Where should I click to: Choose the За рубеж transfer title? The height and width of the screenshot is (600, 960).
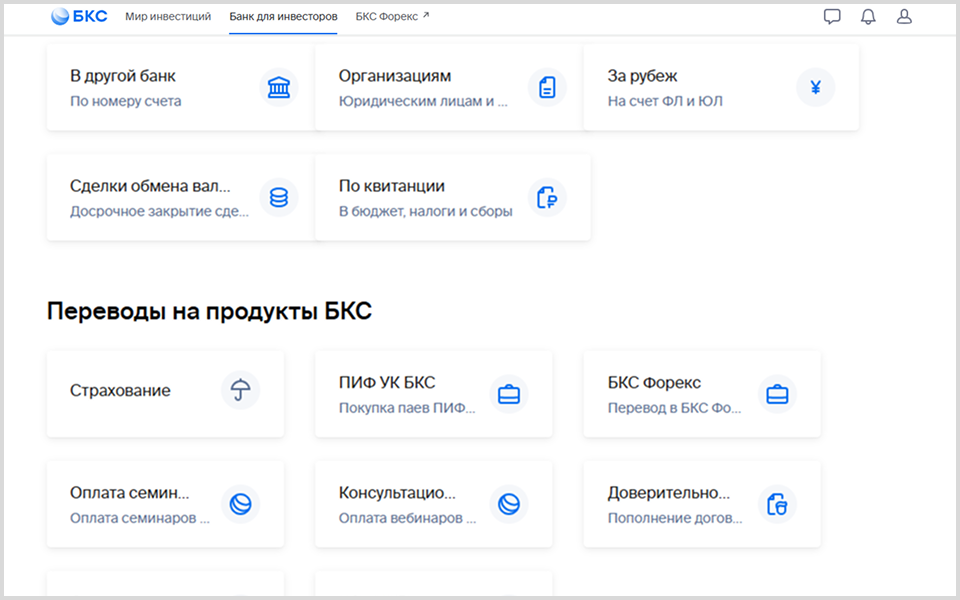point(642,76)
